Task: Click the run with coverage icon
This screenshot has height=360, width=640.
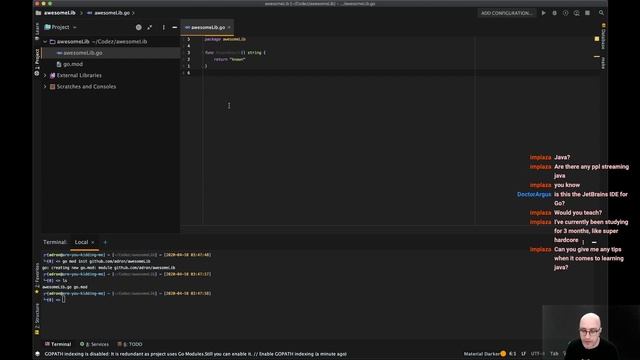Action: tap(565, 13)
